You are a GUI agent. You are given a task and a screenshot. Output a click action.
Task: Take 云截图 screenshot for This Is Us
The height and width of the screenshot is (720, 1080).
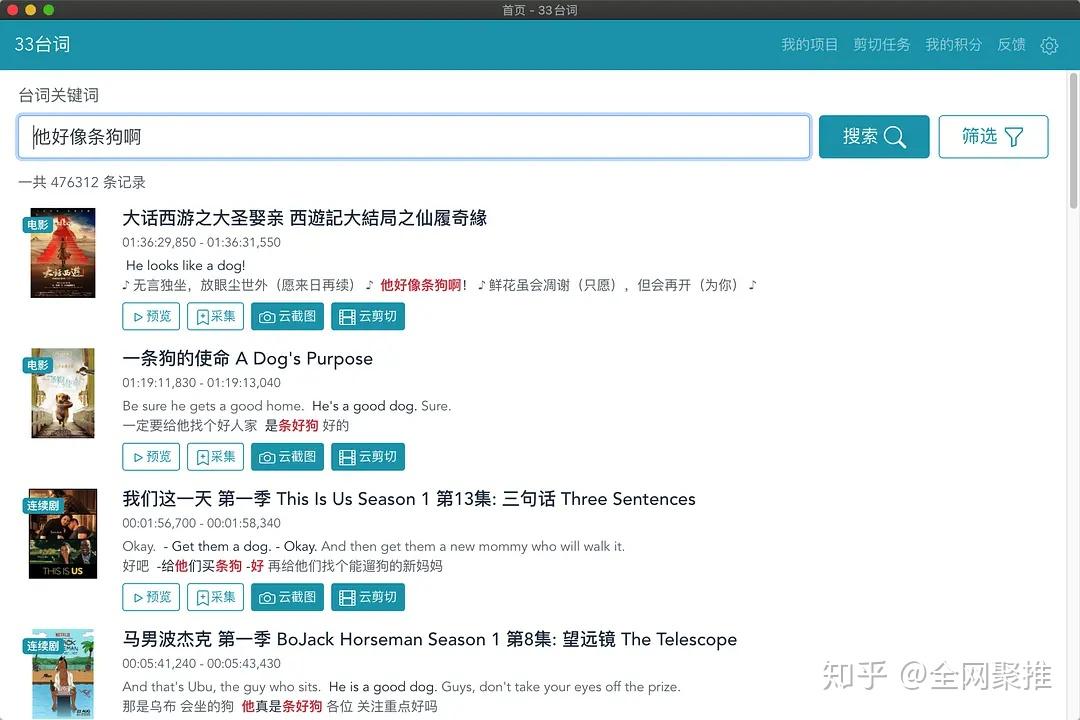pyautogui.click(x=287, y=597)
